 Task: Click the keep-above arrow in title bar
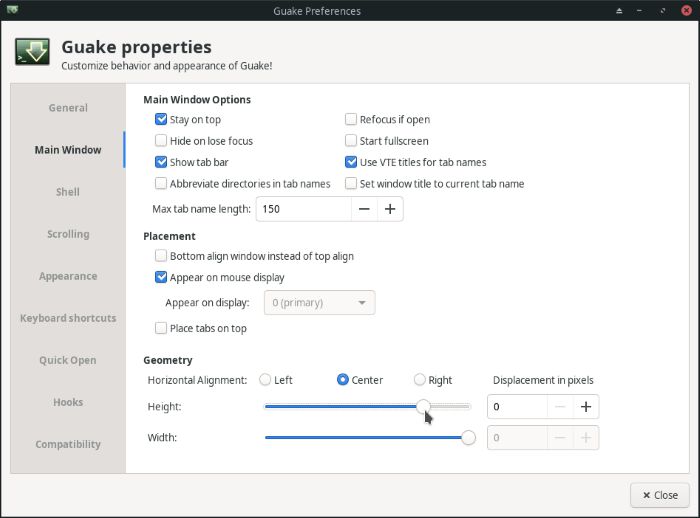tap(619, 11)
